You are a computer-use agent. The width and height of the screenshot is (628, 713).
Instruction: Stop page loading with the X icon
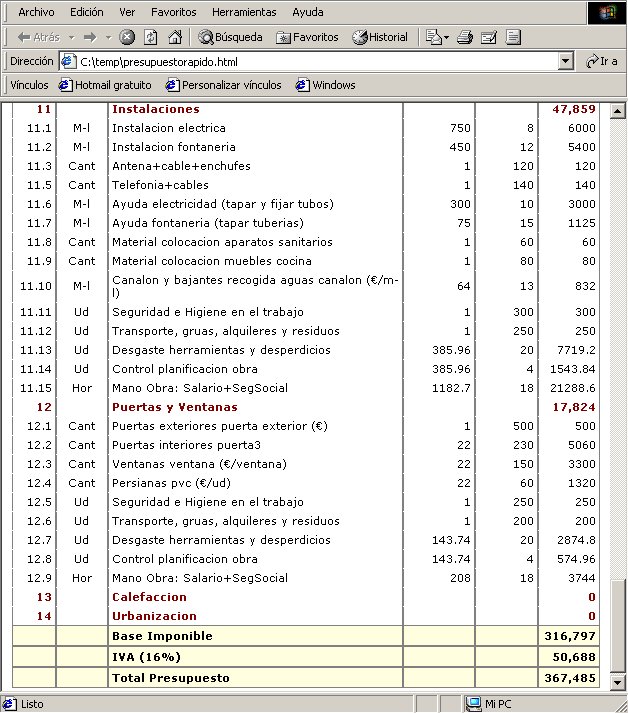127,37
